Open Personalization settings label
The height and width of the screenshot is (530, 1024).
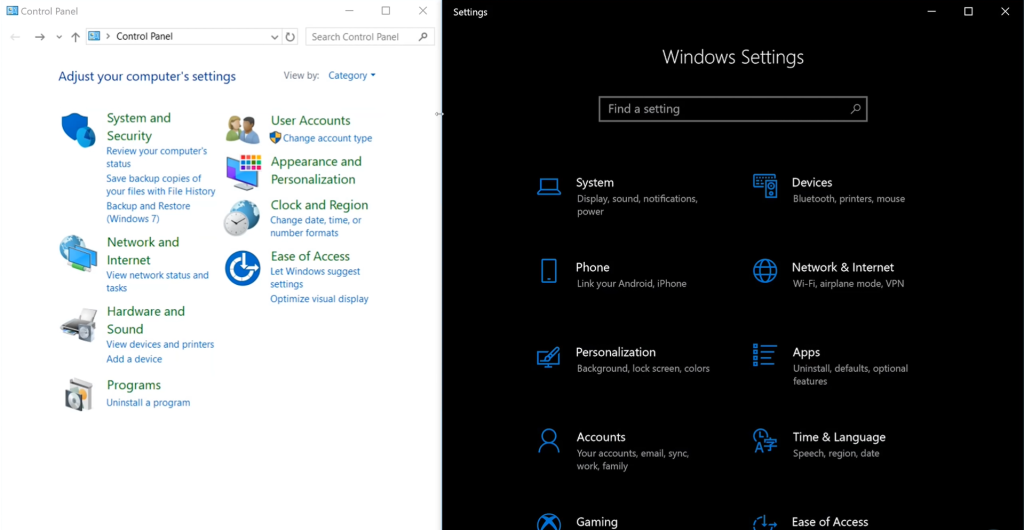615,352
